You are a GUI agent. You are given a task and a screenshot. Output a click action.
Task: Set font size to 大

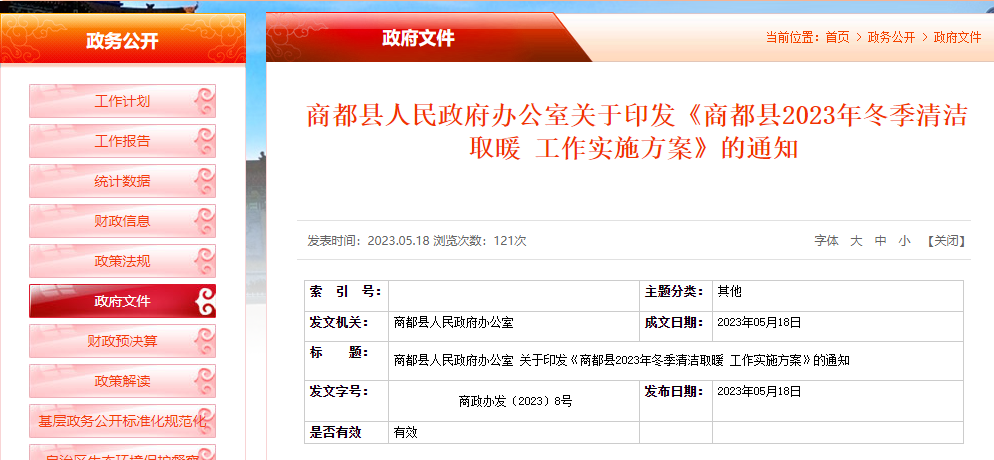point(856,241)
